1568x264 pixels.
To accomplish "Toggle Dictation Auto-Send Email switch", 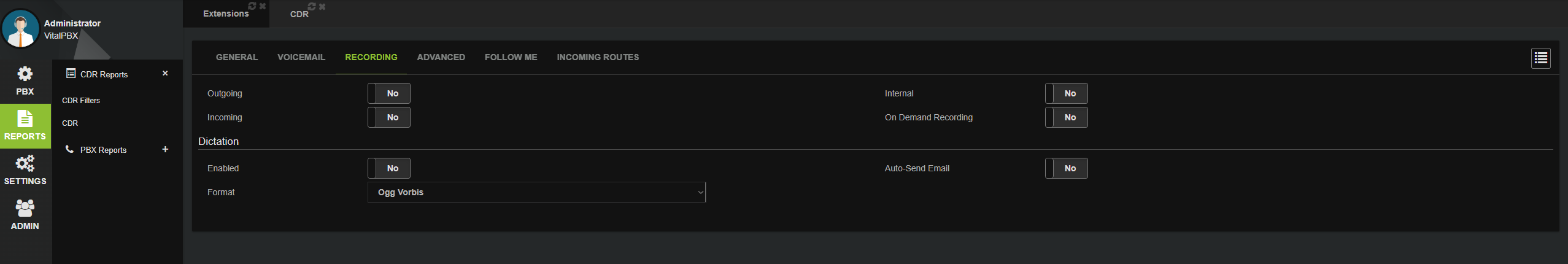I will pos(1067,168).
